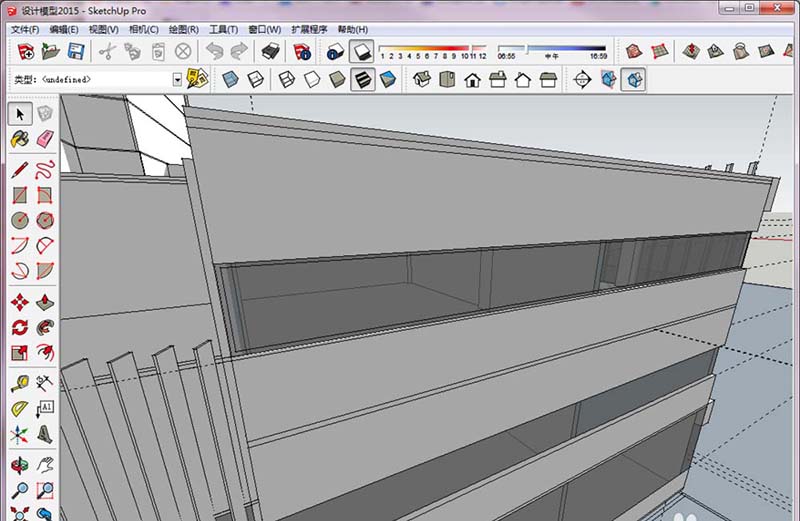The width and height of the screenshot is (800, 521).
Task: Open Model Info from the toolbar
Action: click(302, 52)
